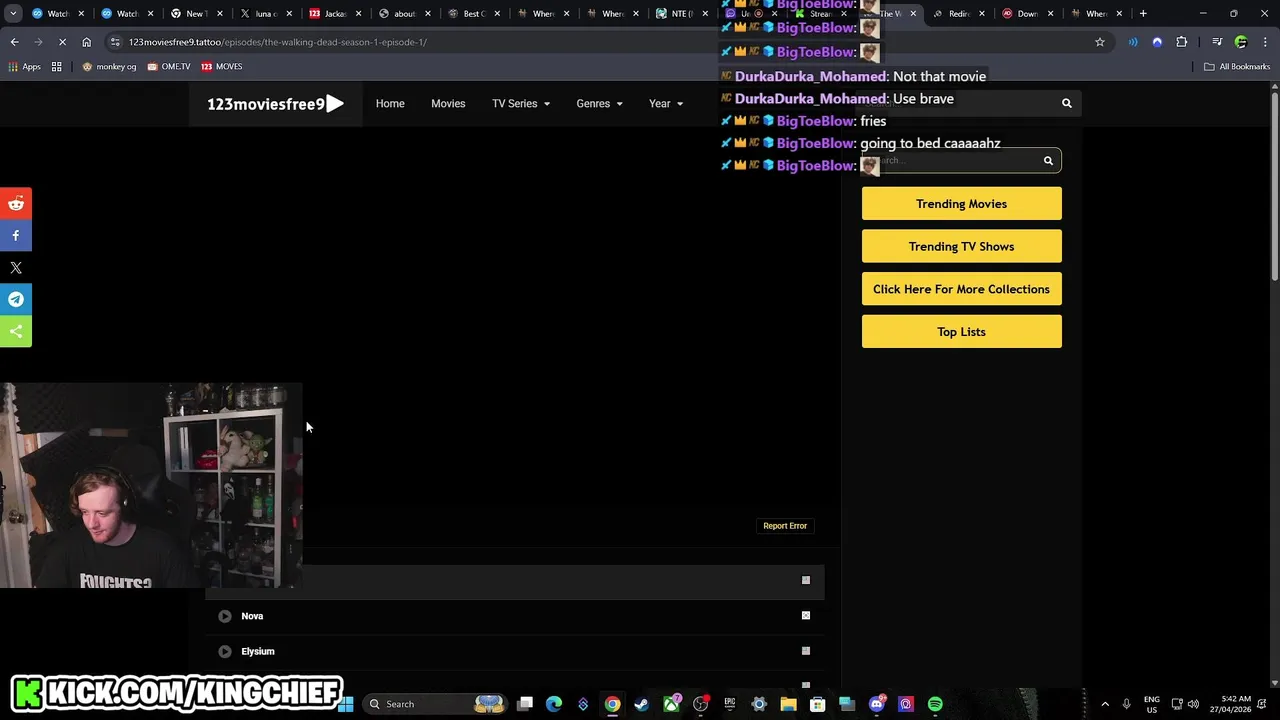Launch Epic Games from the taskbar
Viewport: 1280px width, 720px height.
click(730, 704)
